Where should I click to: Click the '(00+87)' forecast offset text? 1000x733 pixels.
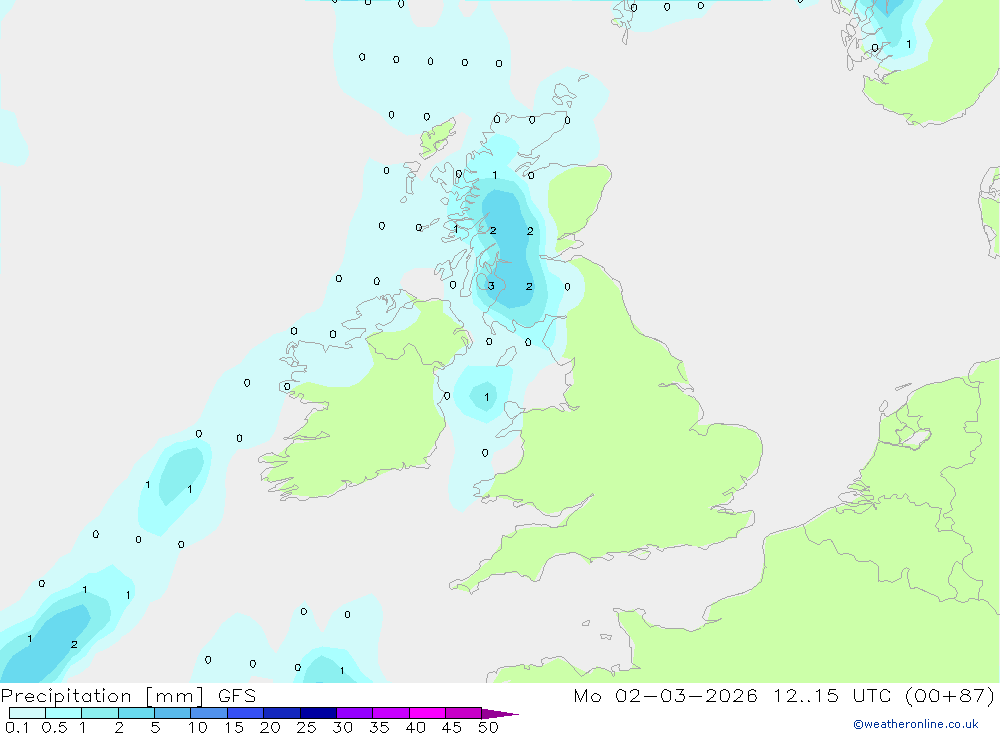(x=950, y=696)
